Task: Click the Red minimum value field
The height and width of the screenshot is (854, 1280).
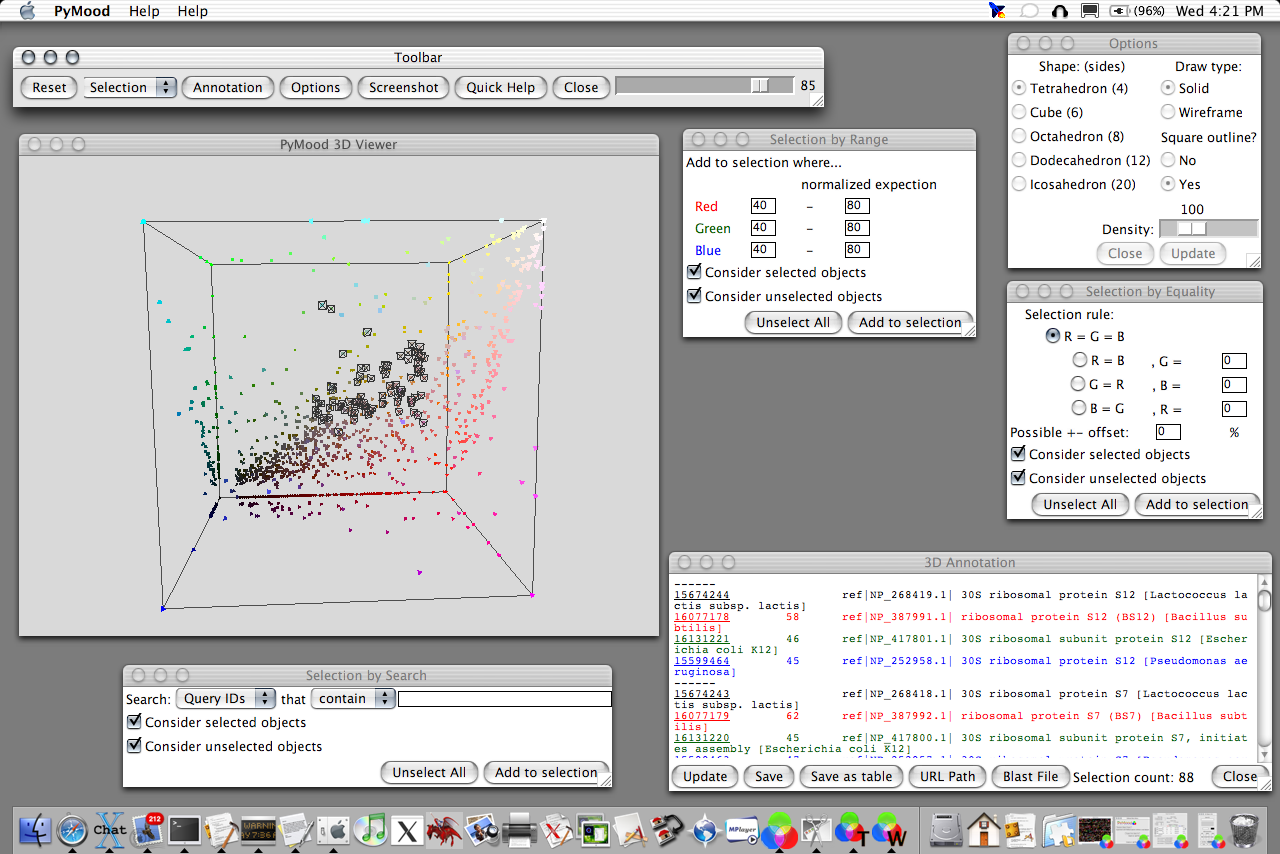Action: point(763,206)
